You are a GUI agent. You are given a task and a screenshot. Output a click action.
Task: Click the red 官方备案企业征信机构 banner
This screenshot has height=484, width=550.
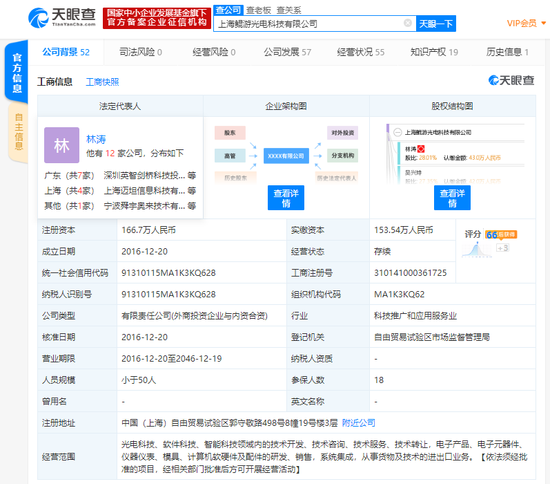coord(157,18)
